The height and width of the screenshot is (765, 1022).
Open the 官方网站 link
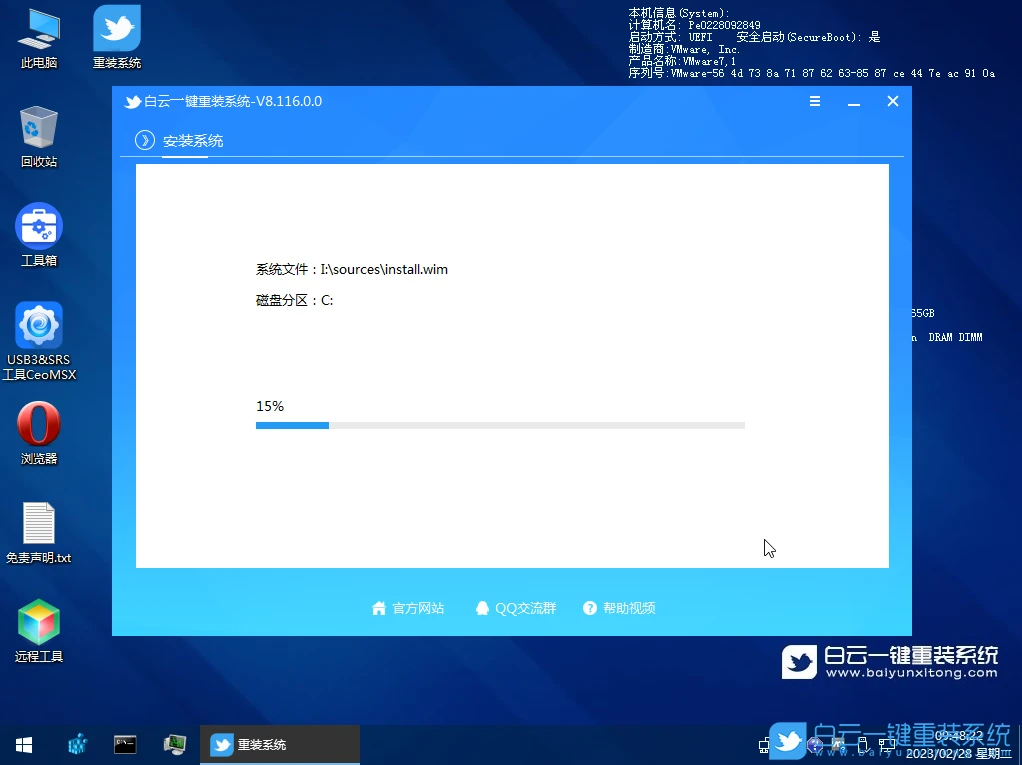coord(408,608)
